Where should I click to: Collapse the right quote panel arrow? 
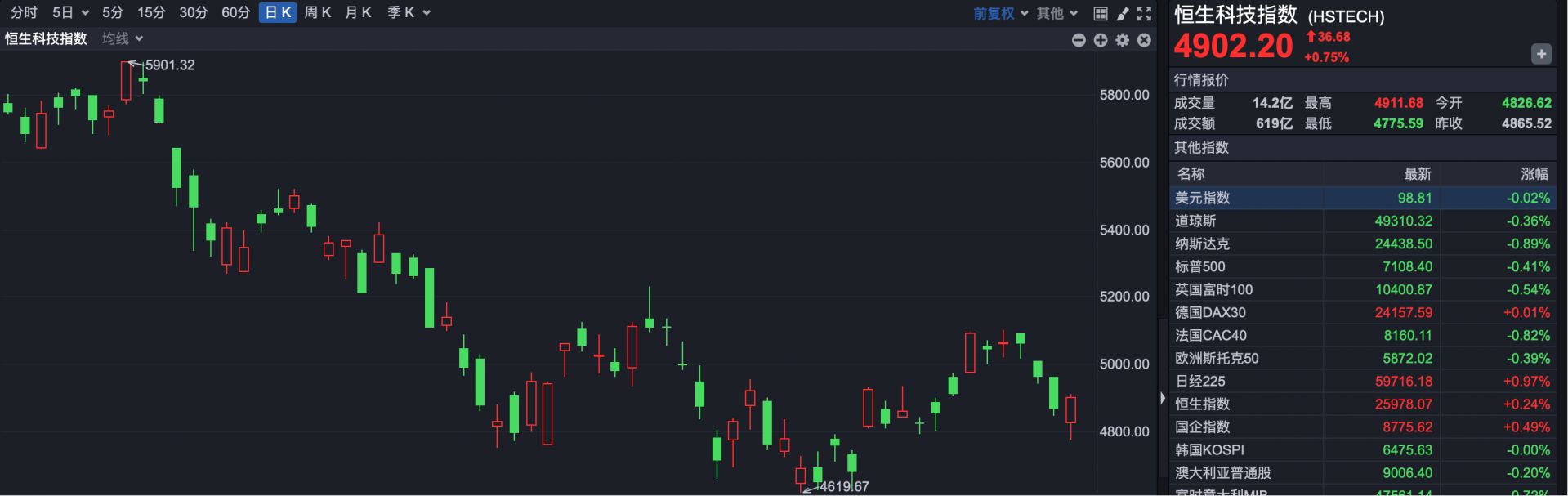1163,398
